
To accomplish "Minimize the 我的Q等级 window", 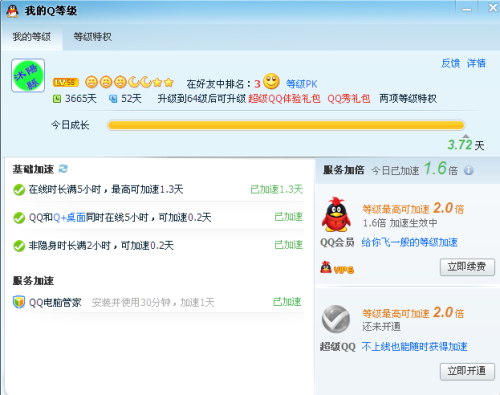I will pos(466,10).
